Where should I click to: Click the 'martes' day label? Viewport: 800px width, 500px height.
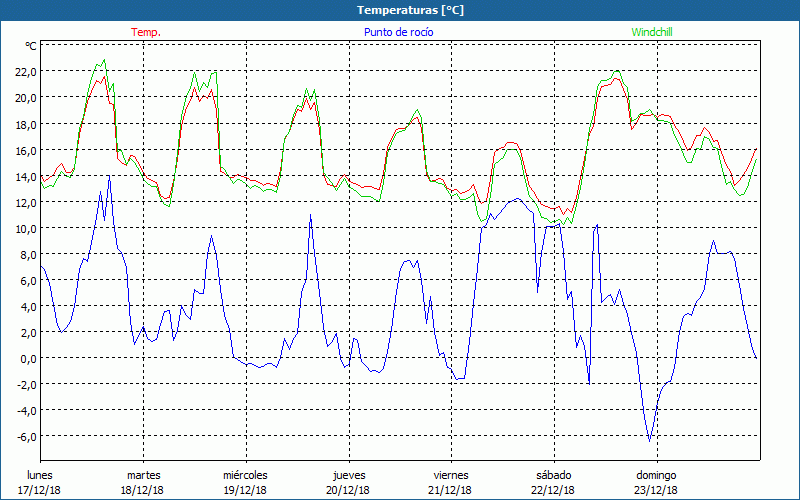(x=144, y=475)
